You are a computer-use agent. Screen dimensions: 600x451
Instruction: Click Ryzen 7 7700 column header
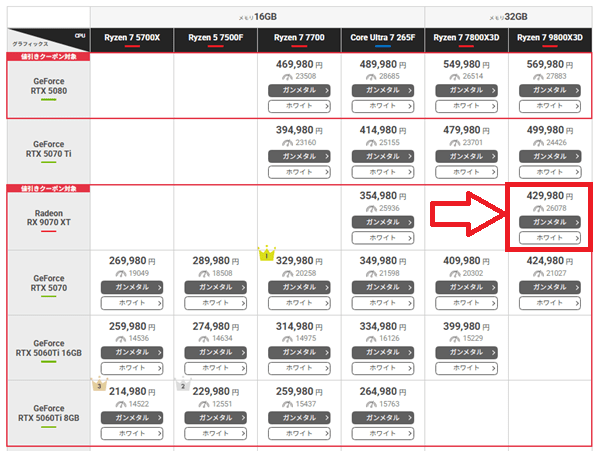coord(299,38)
